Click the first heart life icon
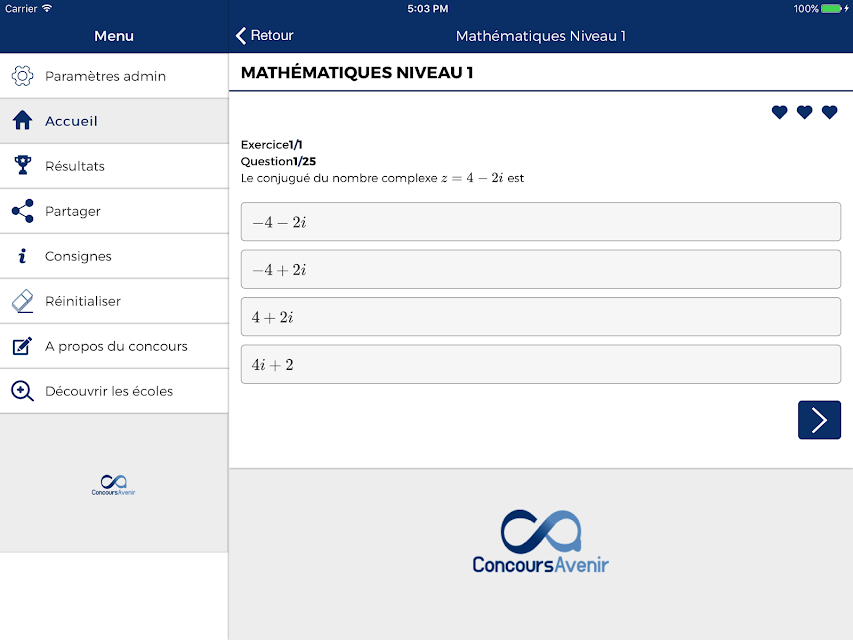The image size is (853, 640). (780, 112)
